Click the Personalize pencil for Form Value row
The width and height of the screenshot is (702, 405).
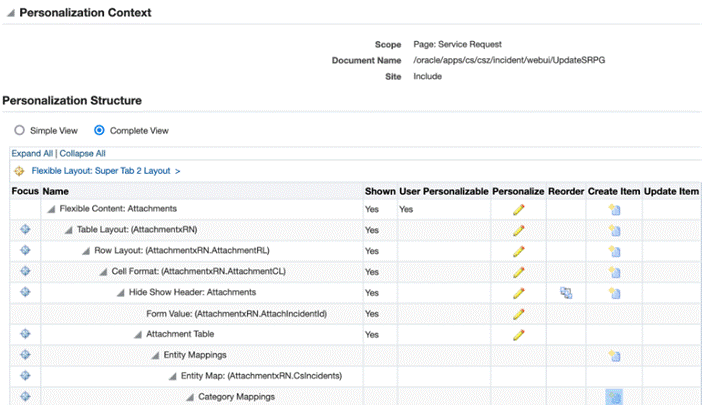[x=518, y=314]
